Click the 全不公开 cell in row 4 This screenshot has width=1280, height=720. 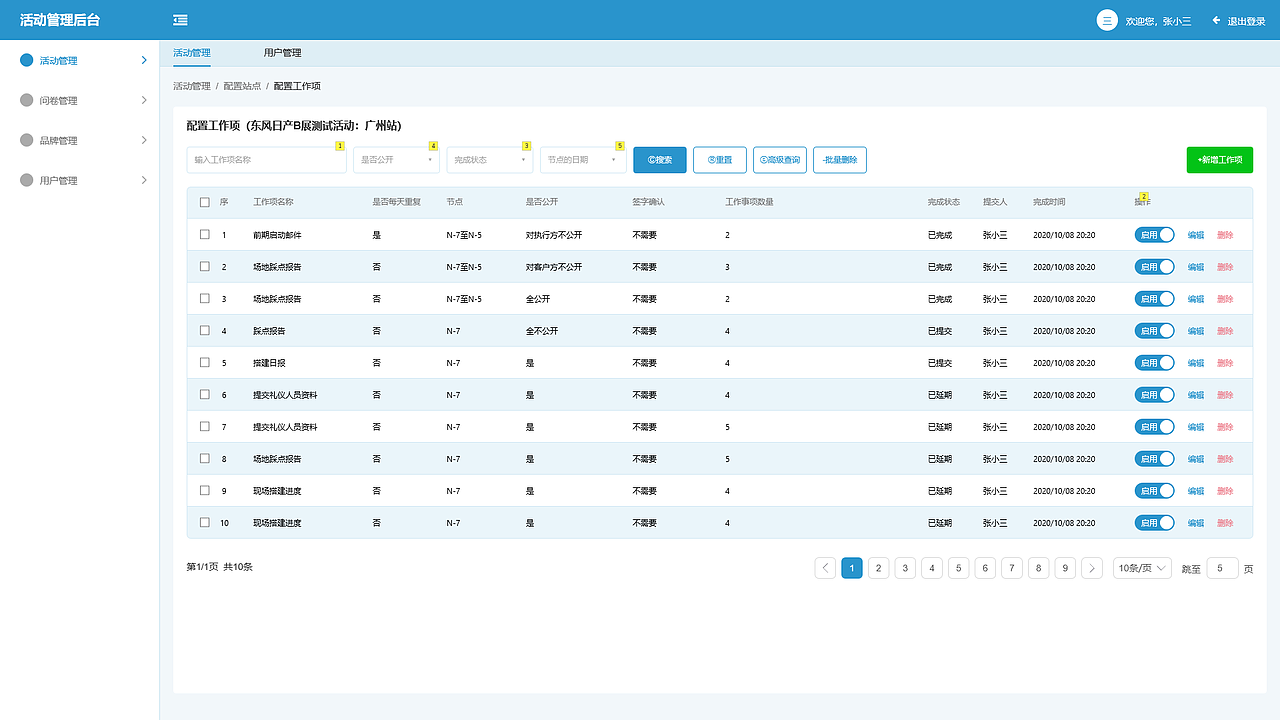click(x=542, y=331)
